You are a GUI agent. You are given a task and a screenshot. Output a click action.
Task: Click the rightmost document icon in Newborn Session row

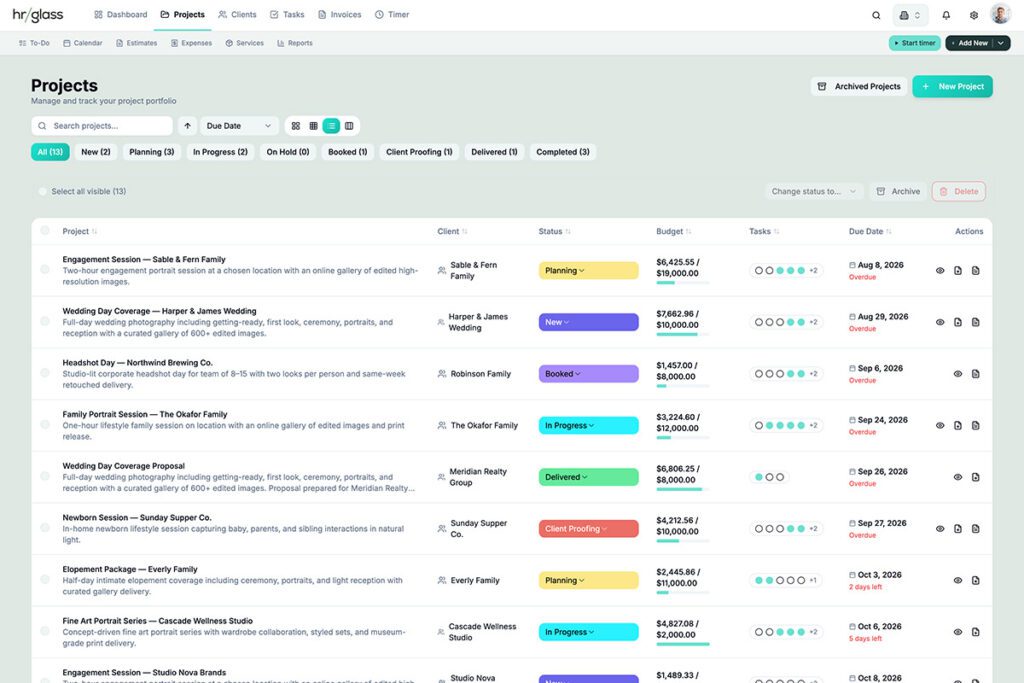pyautogui.click(x=975, y=529)
